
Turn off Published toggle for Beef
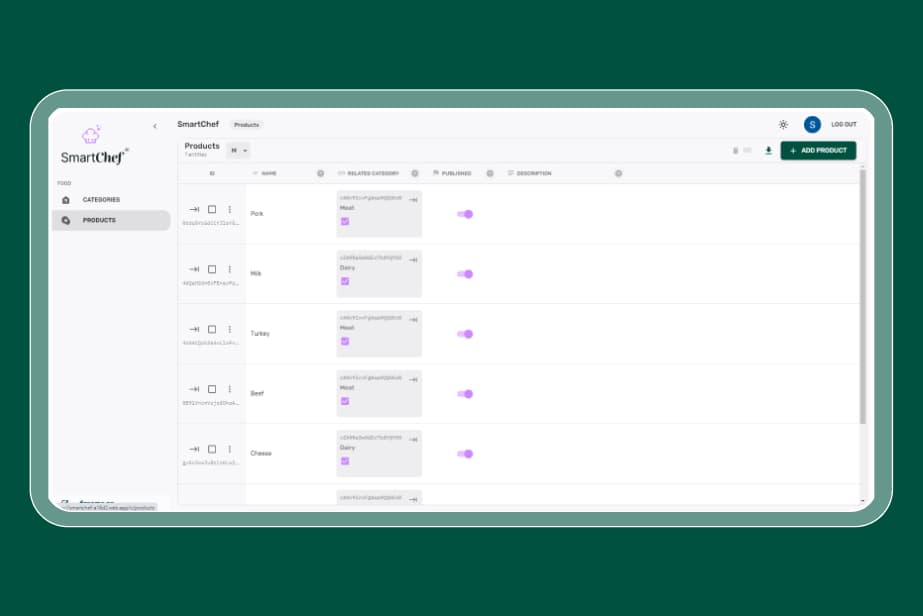465,395
